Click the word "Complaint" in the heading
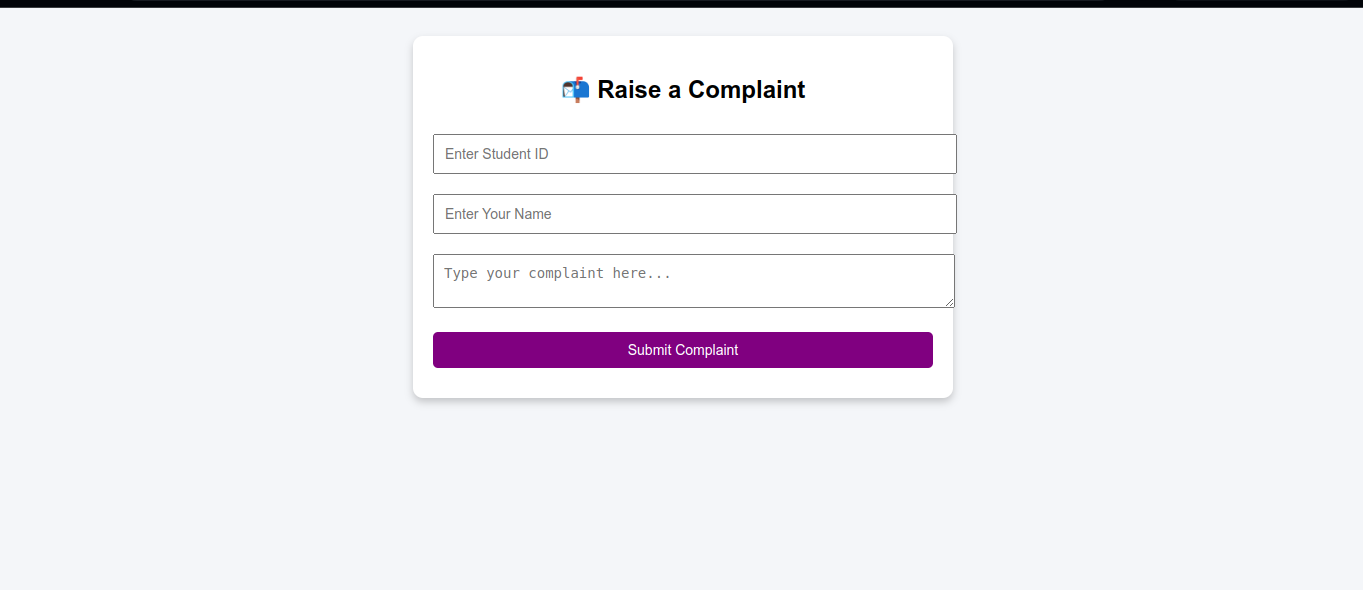1363x590 pixels. coord(747,90)
